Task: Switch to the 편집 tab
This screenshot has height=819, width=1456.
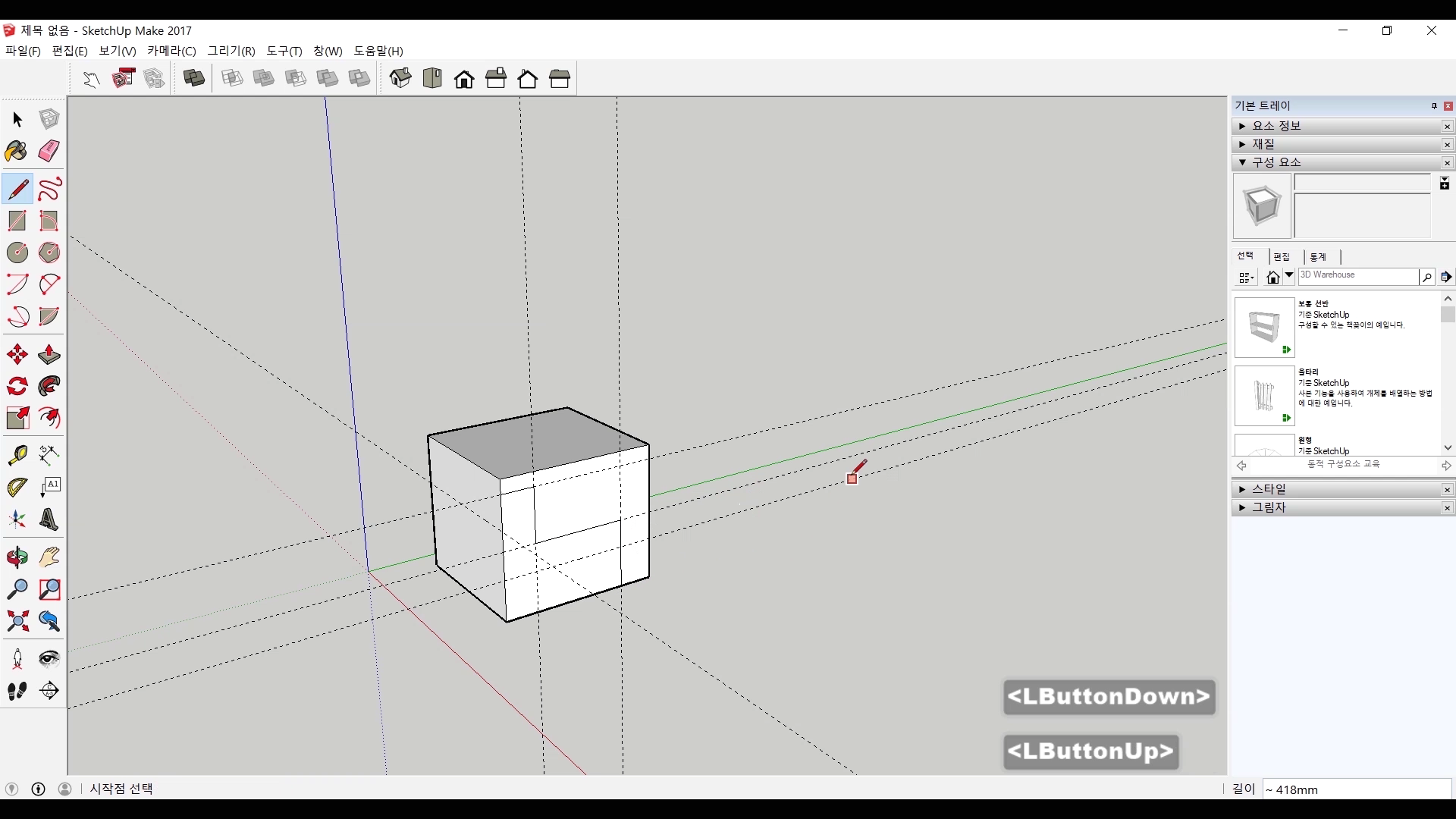Action: pos(1282,257)
